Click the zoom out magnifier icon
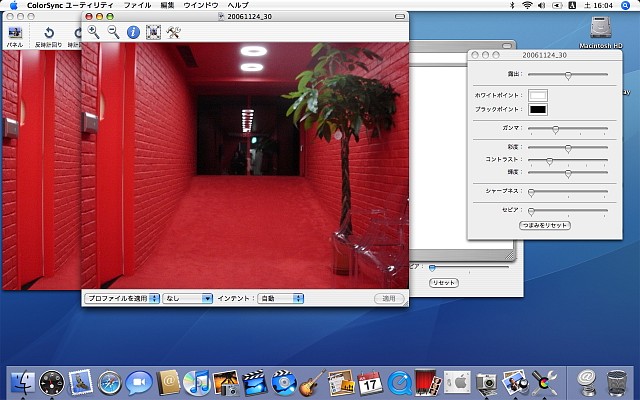640x400 pixels. tap(113, 32)
